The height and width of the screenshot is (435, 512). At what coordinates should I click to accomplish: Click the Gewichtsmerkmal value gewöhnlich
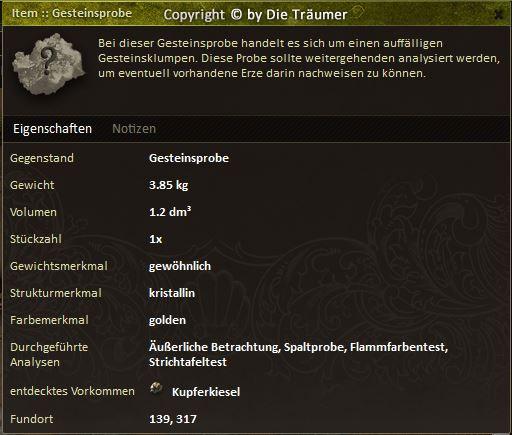tap(180, 266)
